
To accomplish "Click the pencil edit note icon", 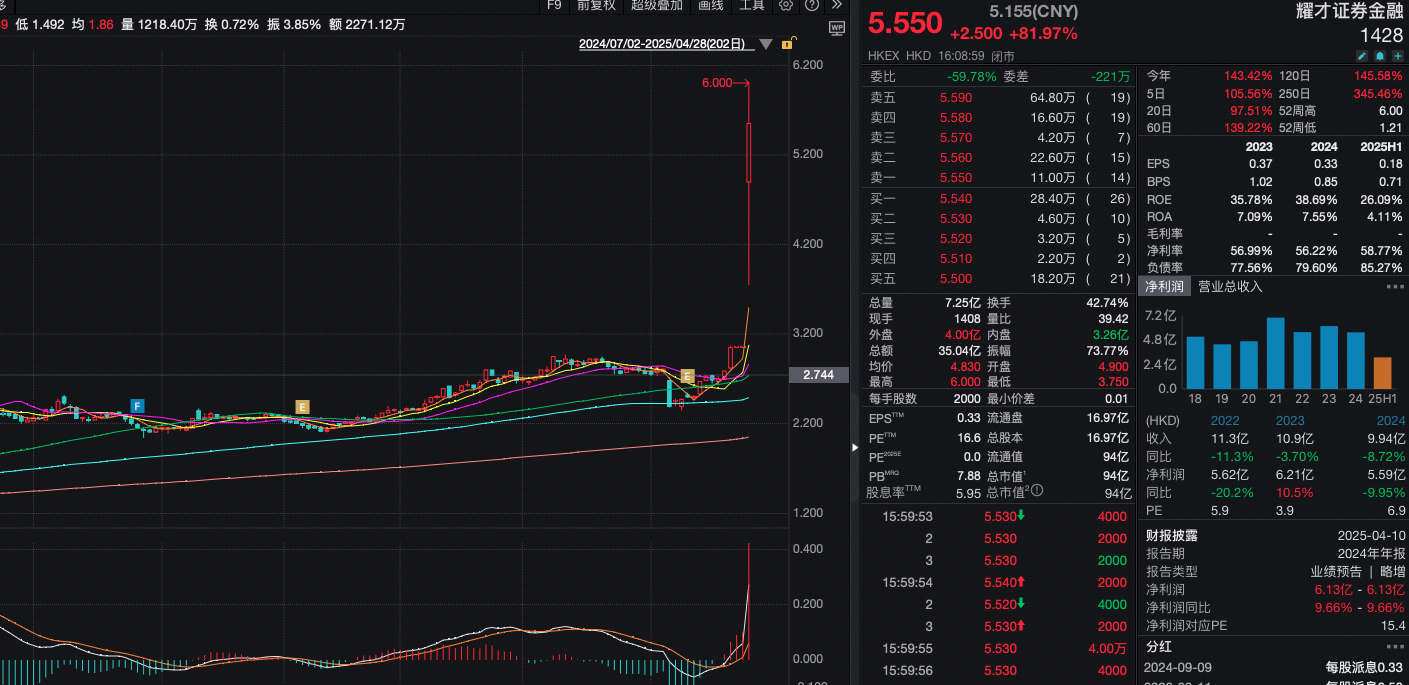I will pyautogui.click(x=1362, y=56).
